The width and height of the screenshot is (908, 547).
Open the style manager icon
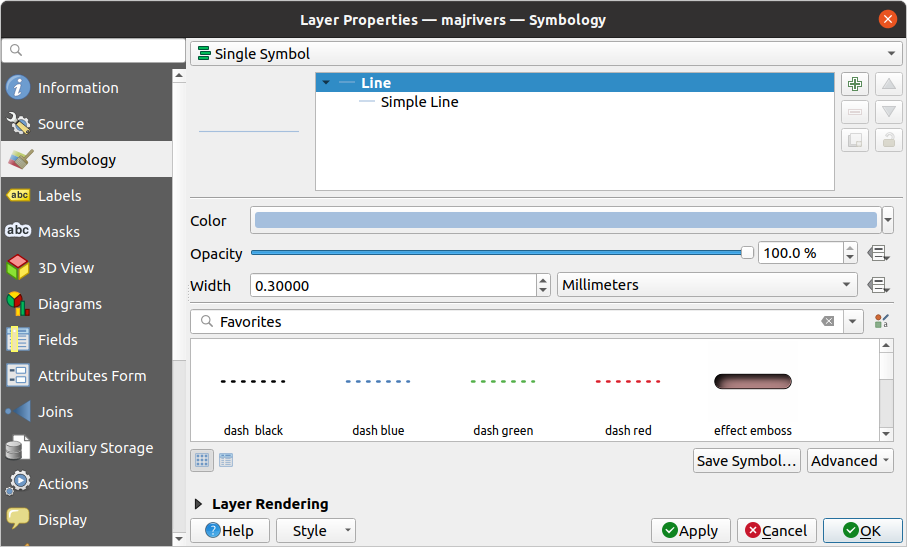tap(881, 321)
